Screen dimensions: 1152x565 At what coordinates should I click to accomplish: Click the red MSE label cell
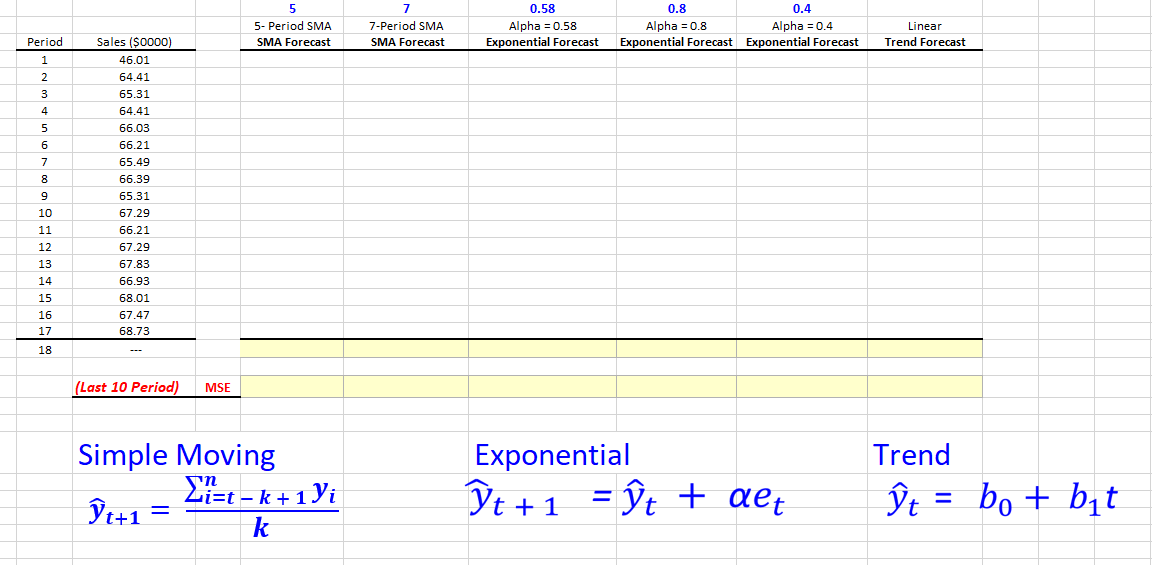[217, 386]
